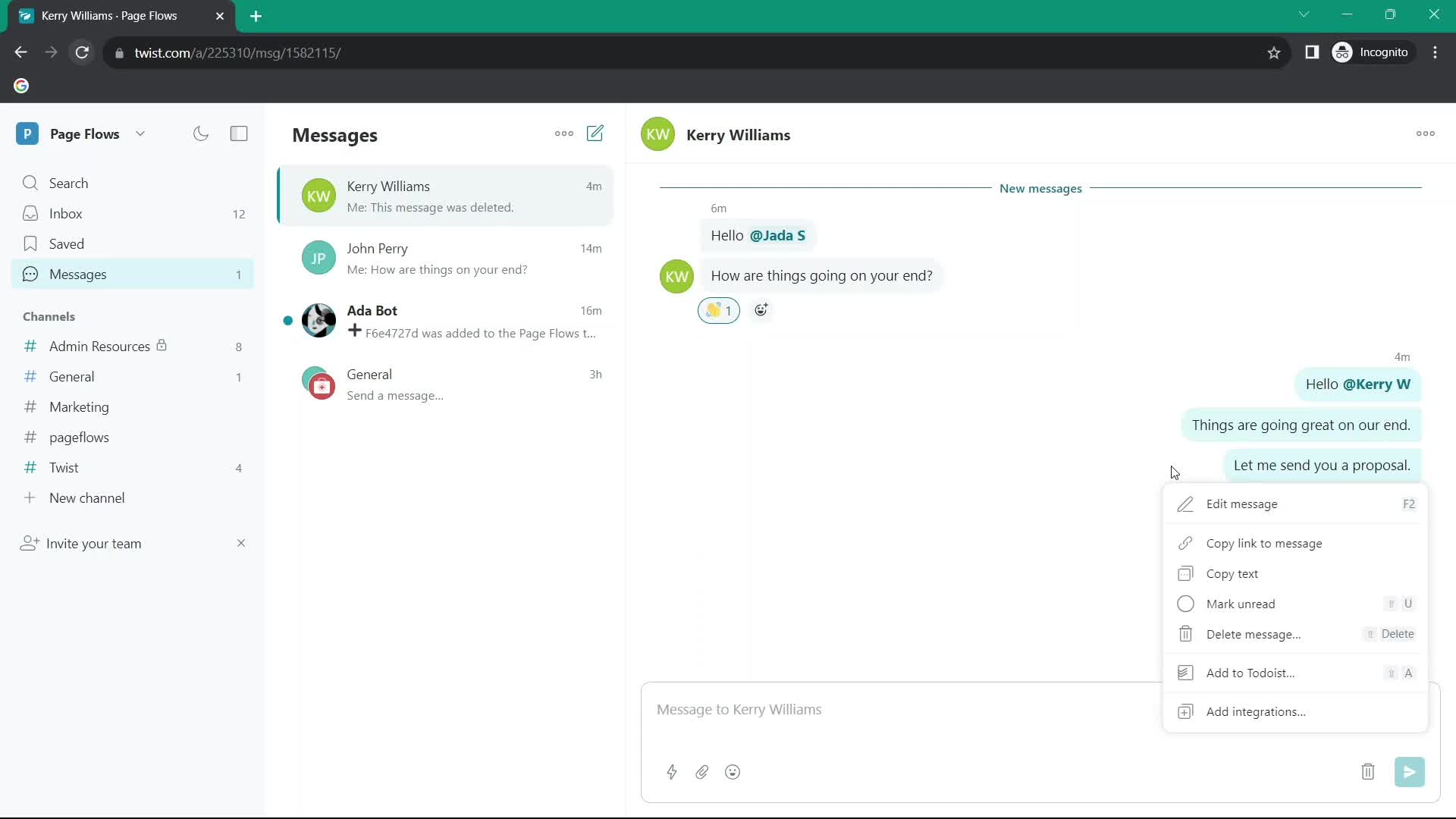Select Edit message from context menu
Screen dimensions: 1456x819
click(x=1243, y=503)
